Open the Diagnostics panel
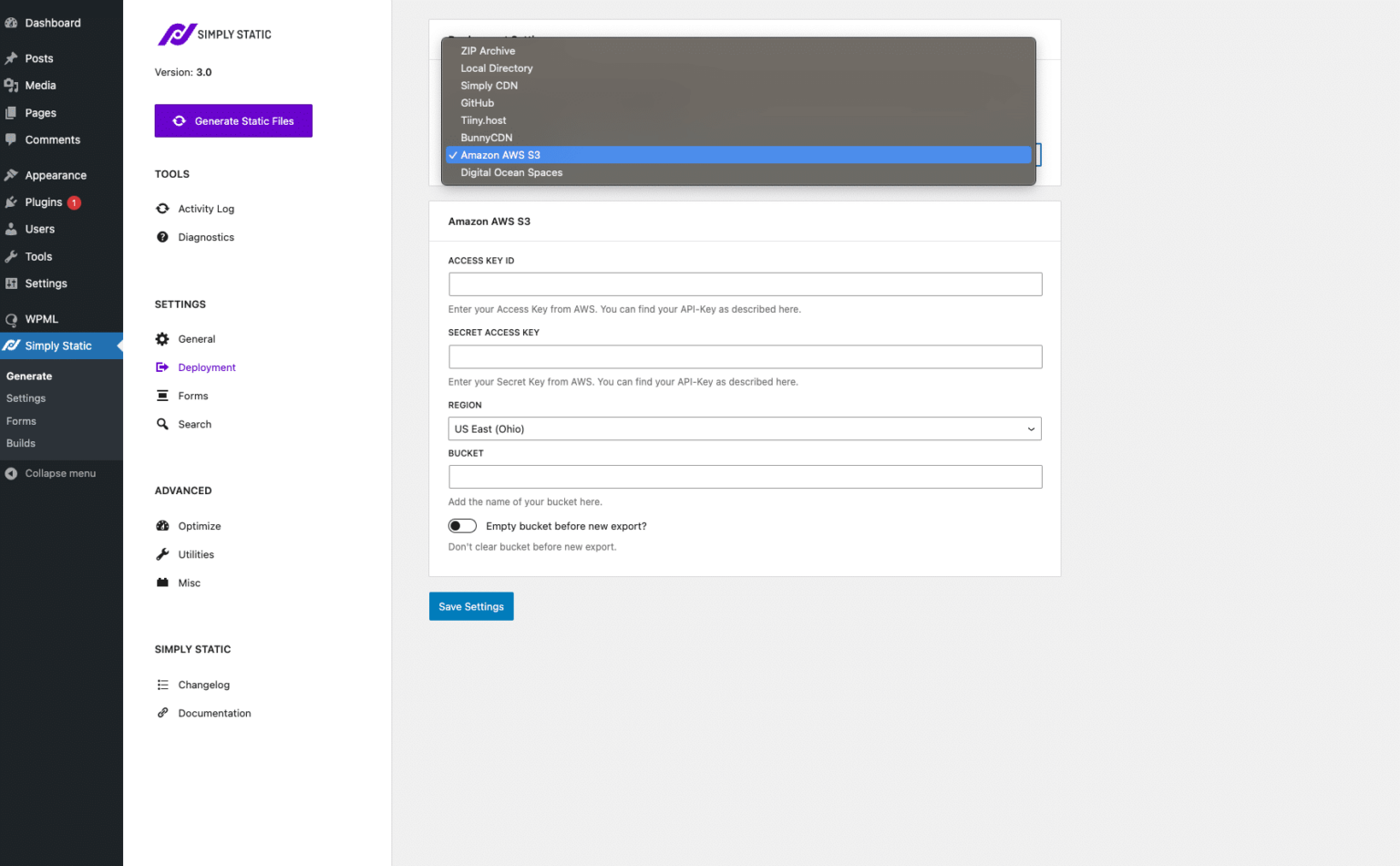The width and height of the screenshot is (1400, 866). click(x=204, y=237)
